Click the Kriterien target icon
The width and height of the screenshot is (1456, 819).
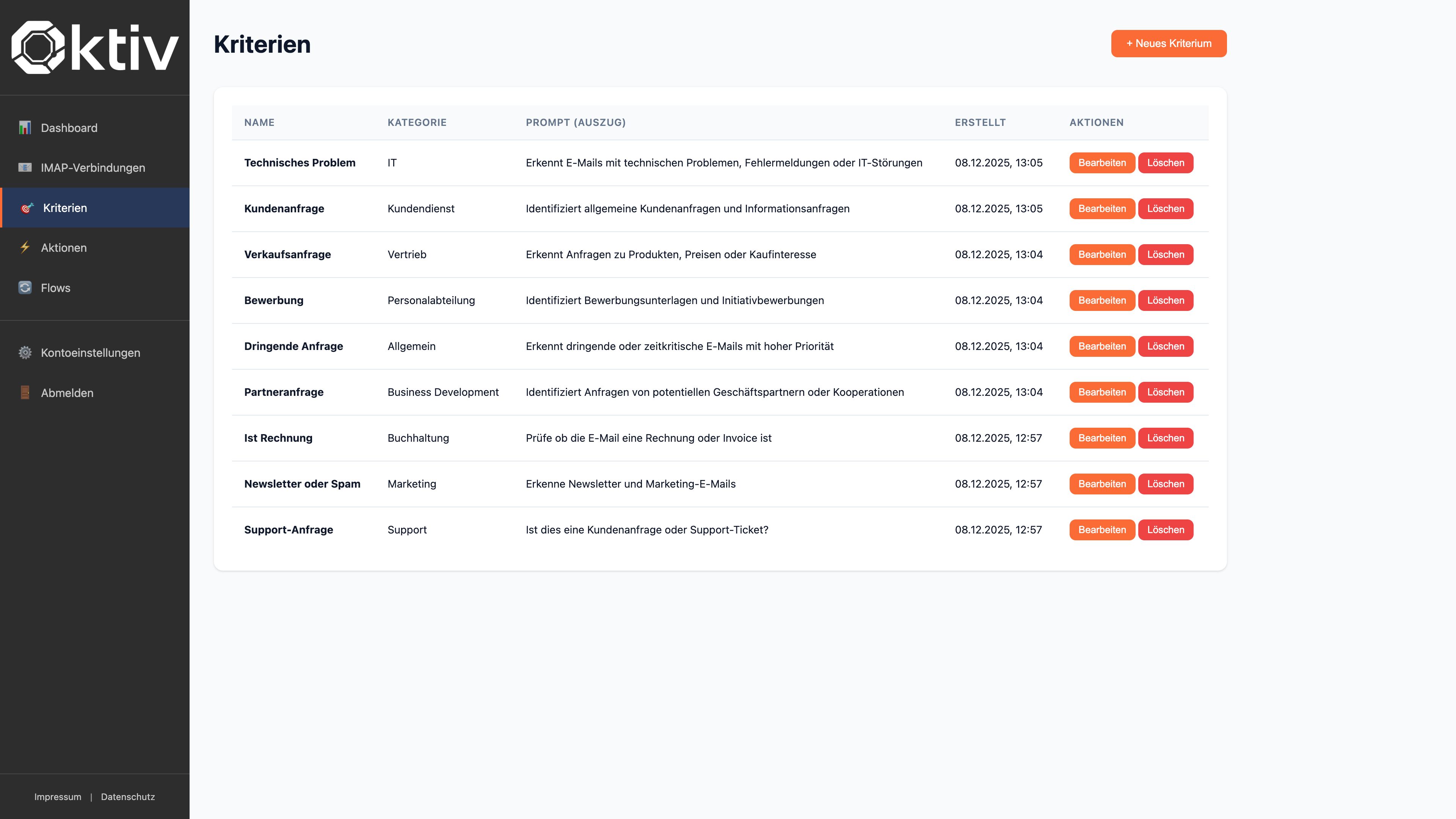(x=27, y=208)
